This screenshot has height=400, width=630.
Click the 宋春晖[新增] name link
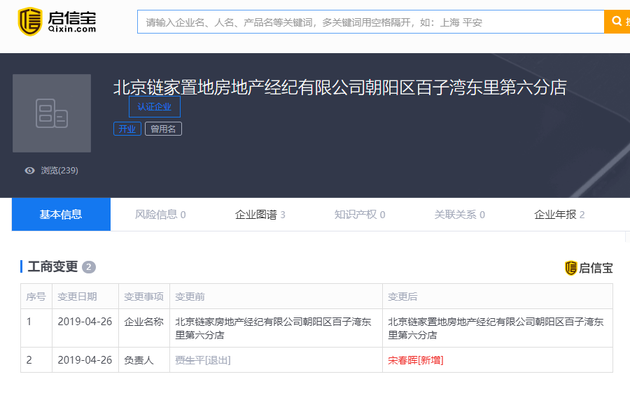415,360
